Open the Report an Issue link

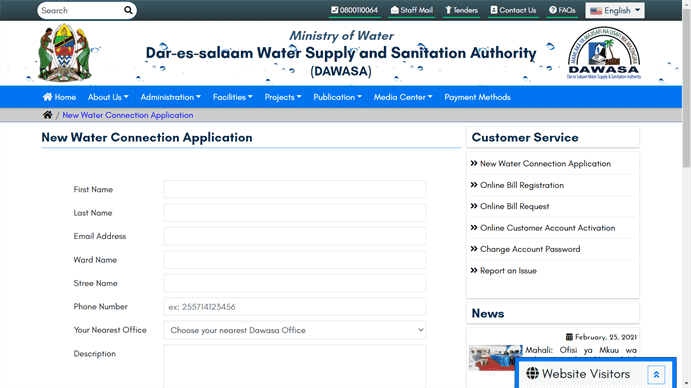coord(508,271)
